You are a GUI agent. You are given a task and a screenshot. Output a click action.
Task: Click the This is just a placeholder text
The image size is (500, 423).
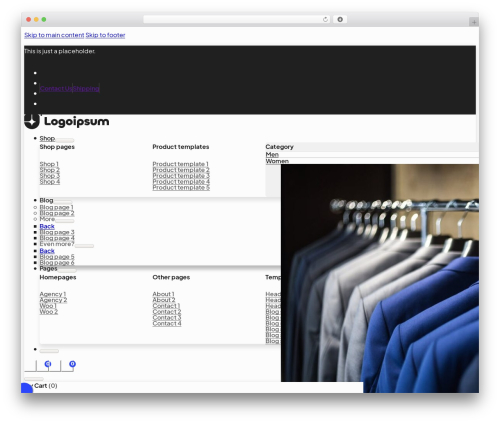point(59,51)
